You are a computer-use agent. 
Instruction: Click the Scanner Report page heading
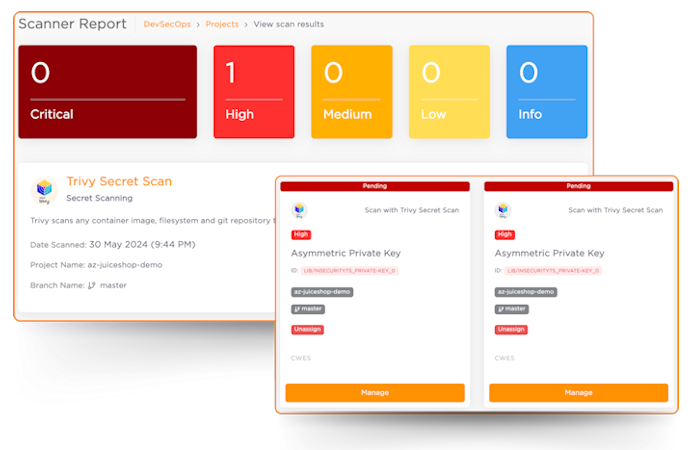(72, 24)
